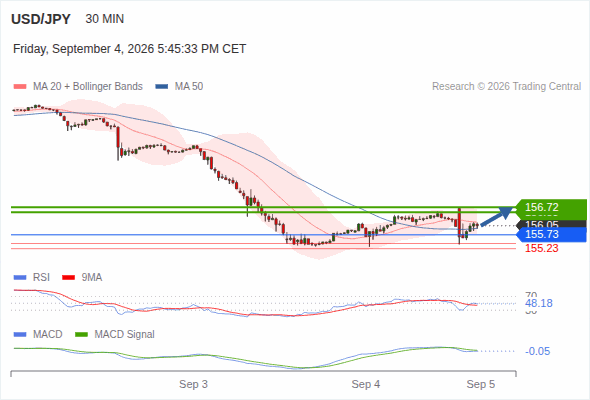Select the 30 MIN timeframe label
The image size is (590, 400).
click(x=105, y=19)
